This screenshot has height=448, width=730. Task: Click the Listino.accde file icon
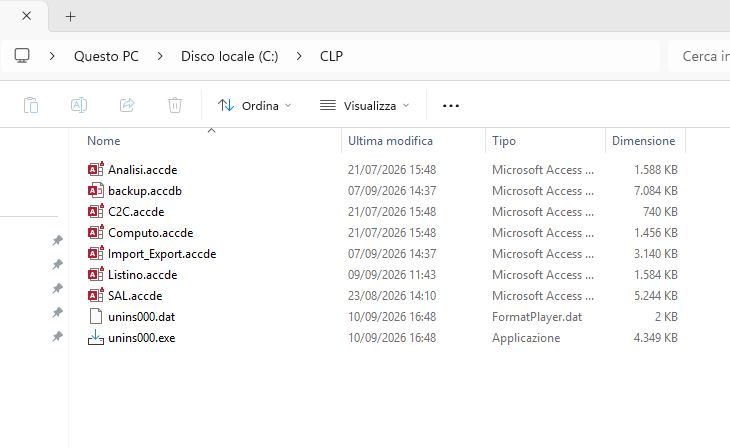point(95,274)
